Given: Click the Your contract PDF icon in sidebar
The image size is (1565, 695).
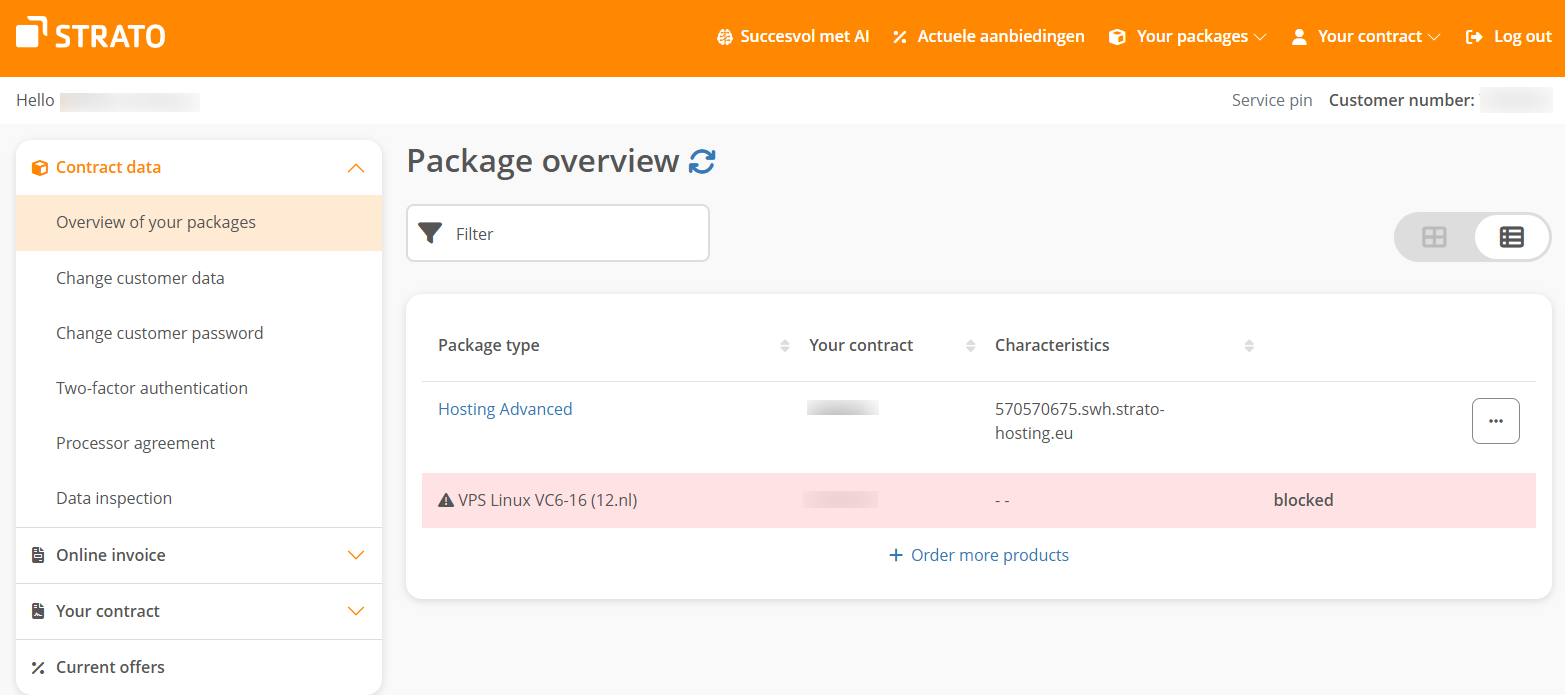Looking at the screenshot, I should (x=38, y=611).
